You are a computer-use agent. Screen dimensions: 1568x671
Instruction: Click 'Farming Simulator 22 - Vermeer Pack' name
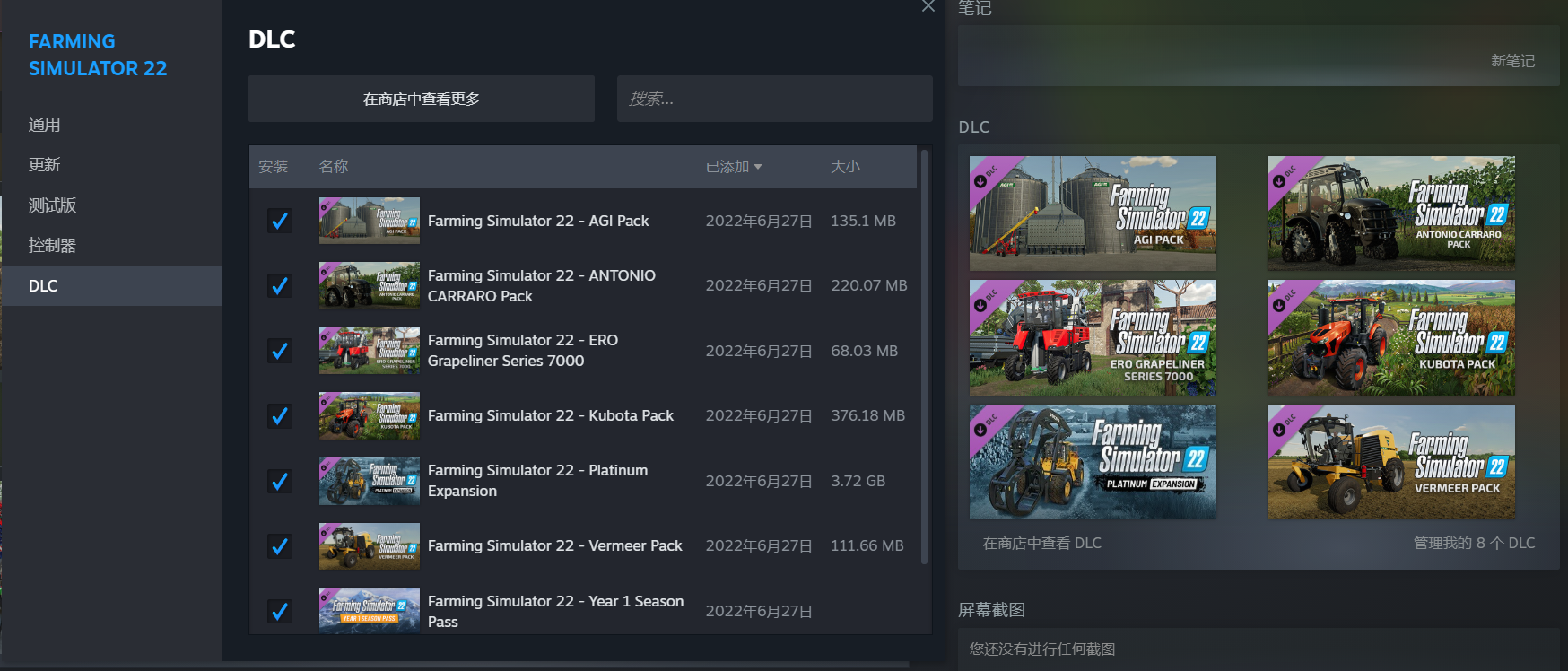pyautogui.click(x=555, y=545)
